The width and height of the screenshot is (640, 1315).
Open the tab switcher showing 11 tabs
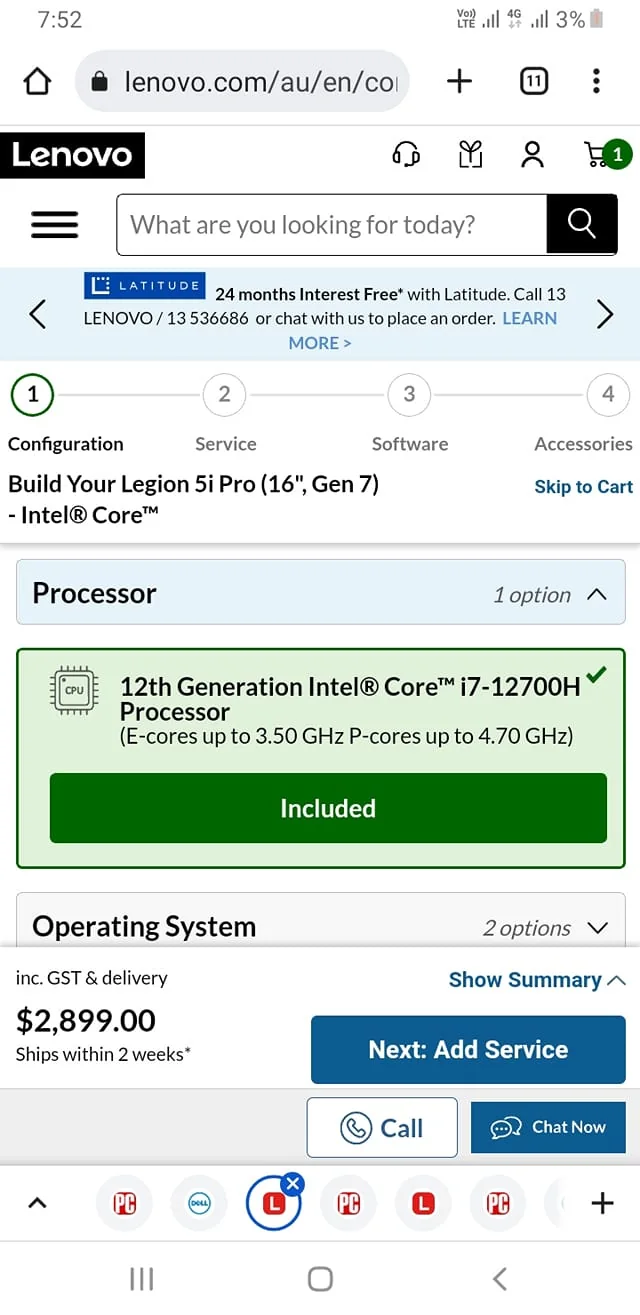pos(534,81)
